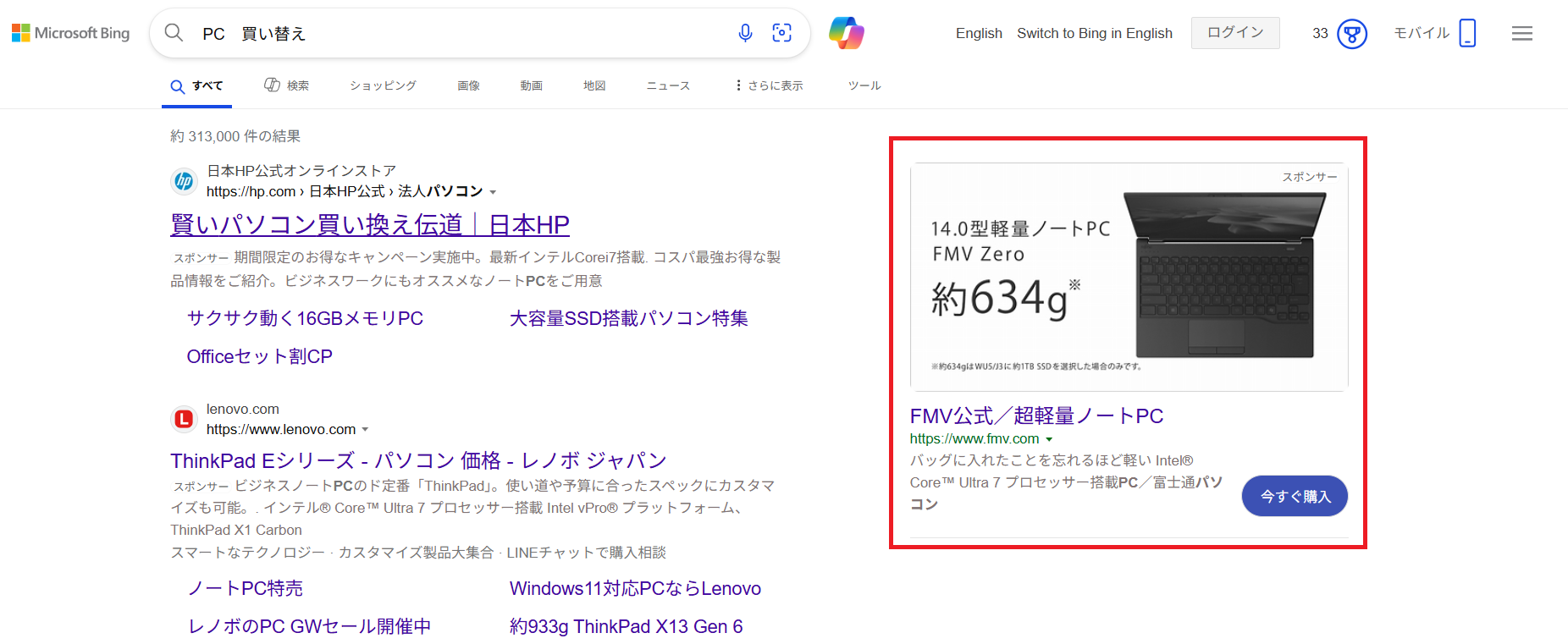
Task: Click lenovo.com site name text
Action: coord(243,409)
